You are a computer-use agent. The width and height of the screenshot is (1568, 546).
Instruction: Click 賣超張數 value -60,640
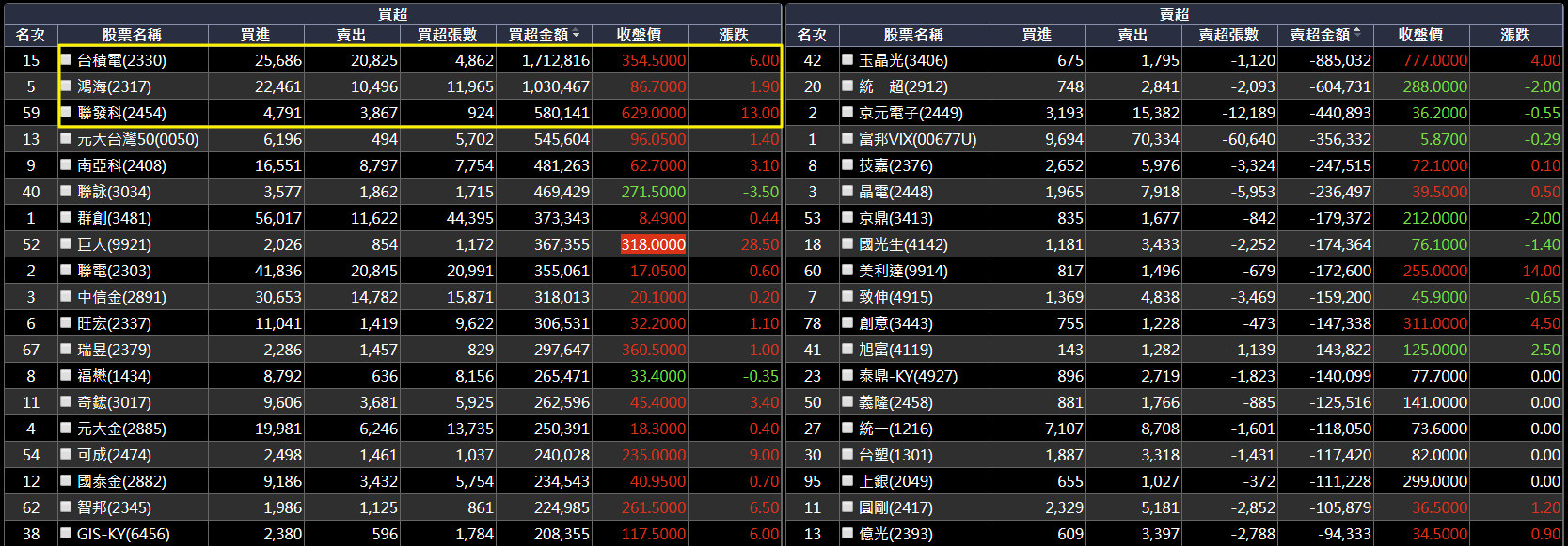pyautogui.click(x=1249, y=139)
